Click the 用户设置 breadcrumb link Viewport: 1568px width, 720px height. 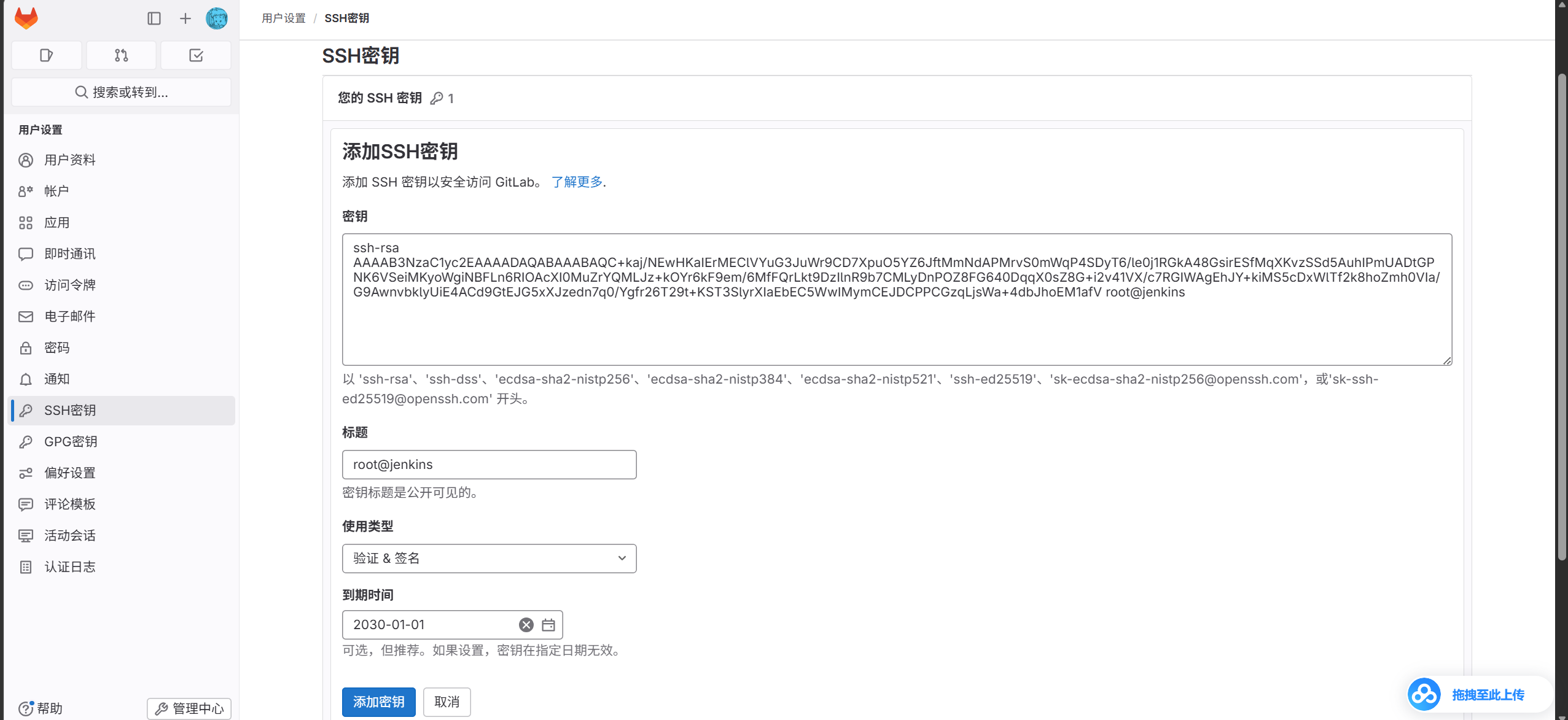(284, 18)
